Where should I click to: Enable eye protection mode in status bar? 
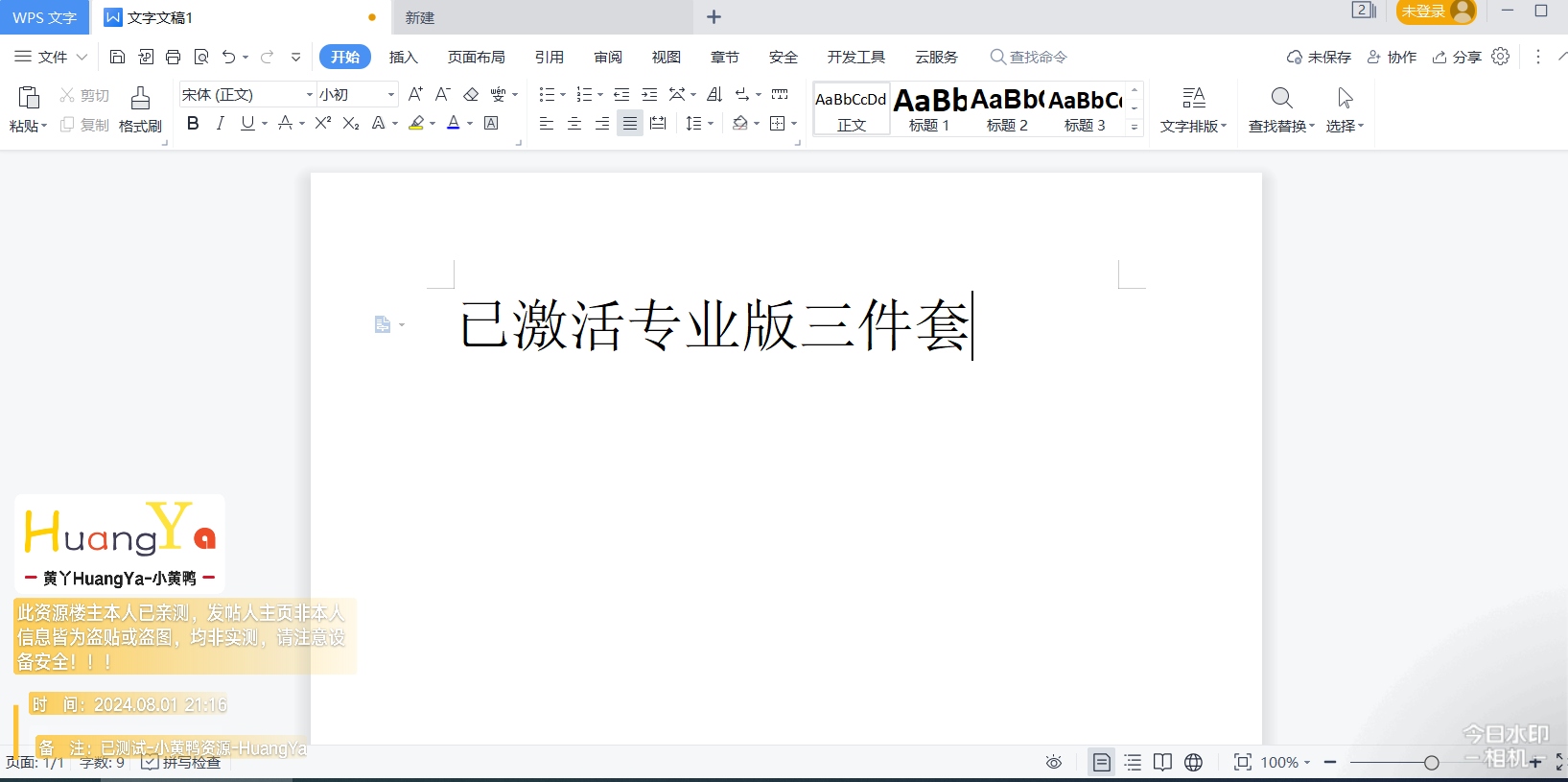(1054, 762)
